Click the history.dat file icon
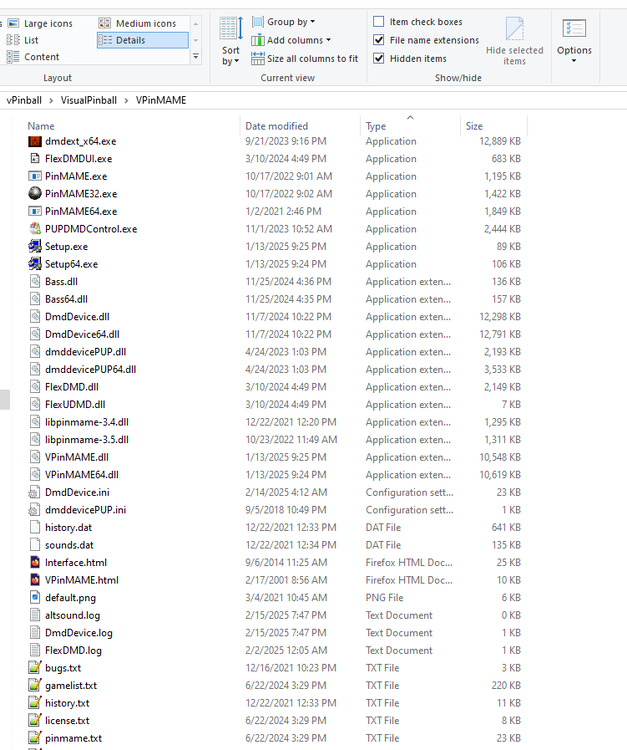The image size is (627, 750). coord(35,528)
